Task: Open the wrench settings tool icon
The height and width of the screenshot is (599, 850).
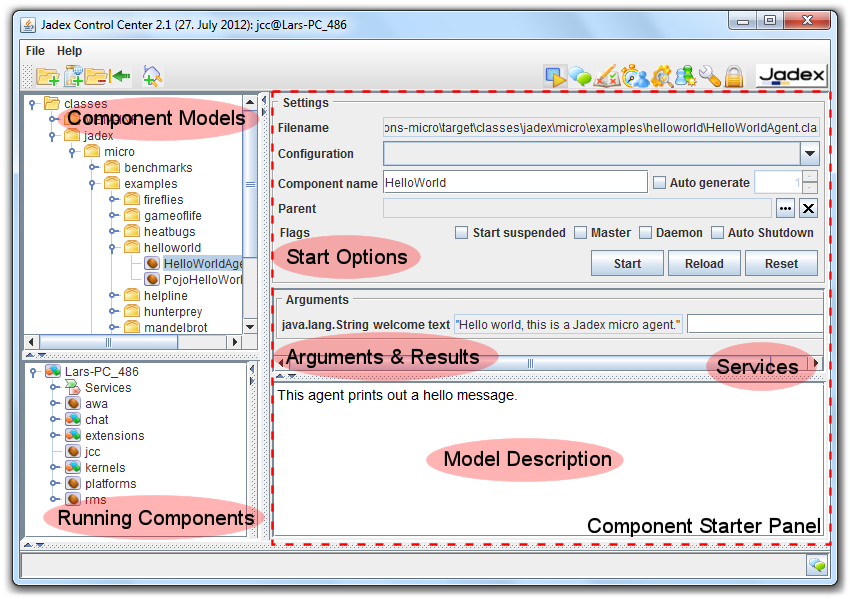Action: pyautogui.click(x=709, y=76)
